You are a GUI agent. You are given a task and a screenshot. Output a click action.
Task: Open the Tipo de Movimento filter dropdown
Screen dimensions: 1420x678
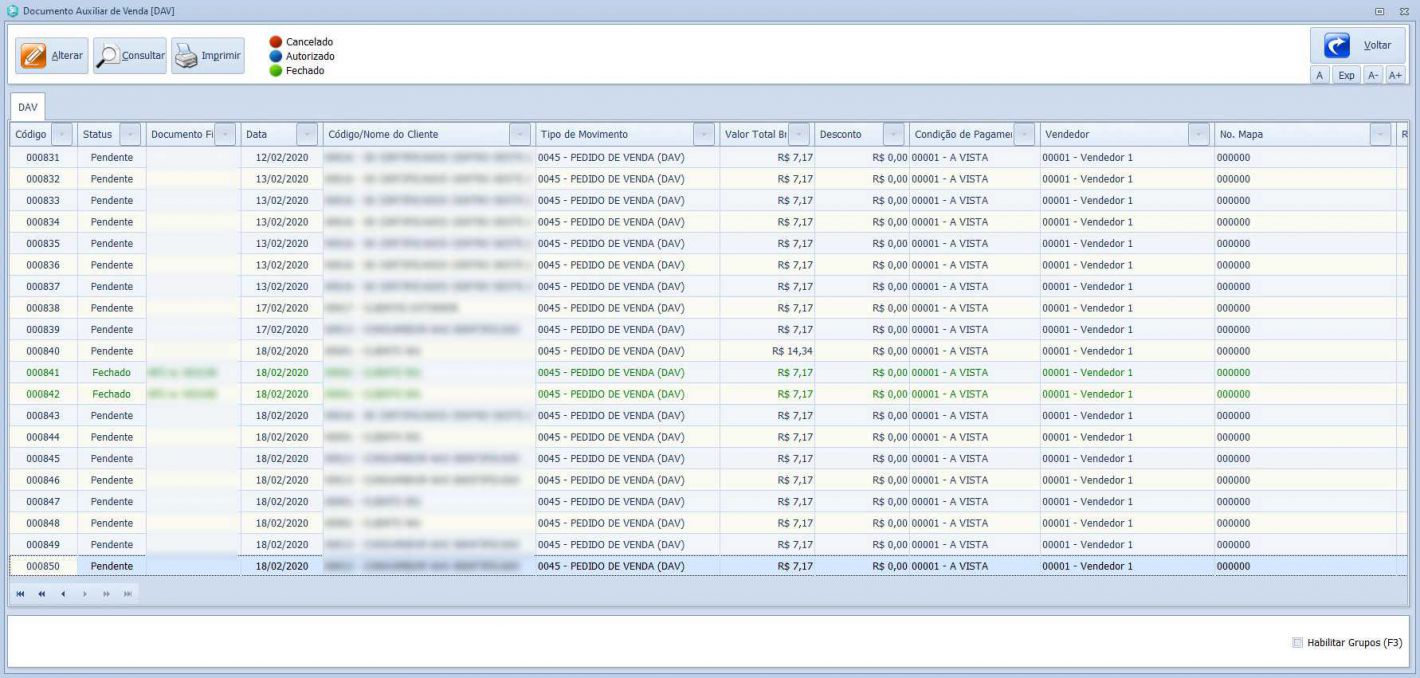[x=705, y=134]
